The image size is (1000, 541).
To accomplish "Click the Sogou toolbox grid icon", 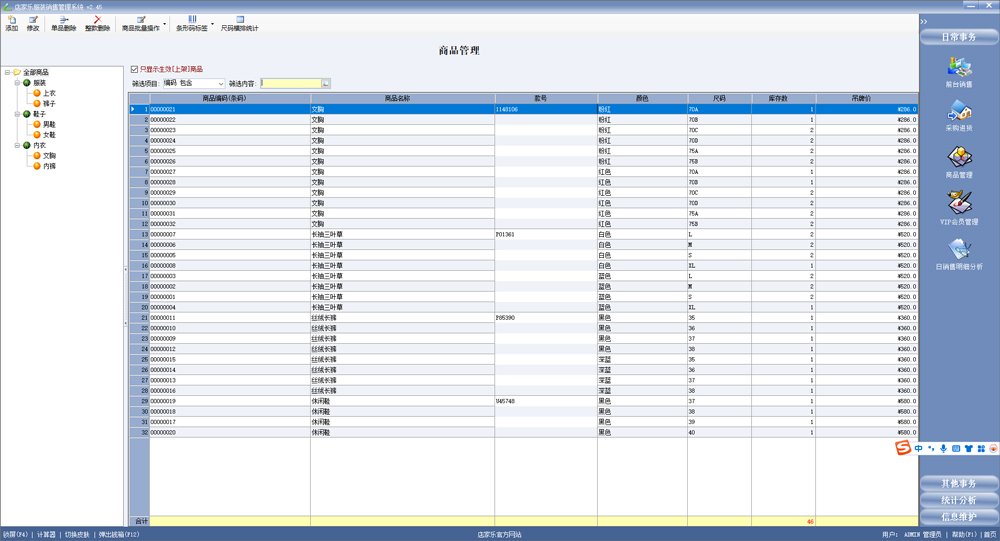I will [x=981, y=448].
